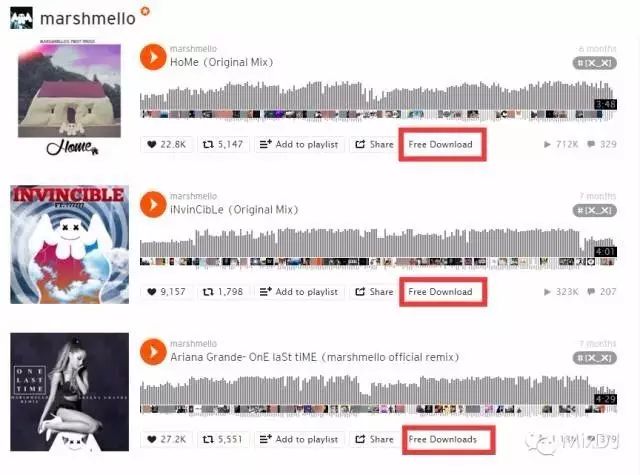Click Free Download for HoMe track
This screenshot has height=475, width=640.
click(440, 144)
